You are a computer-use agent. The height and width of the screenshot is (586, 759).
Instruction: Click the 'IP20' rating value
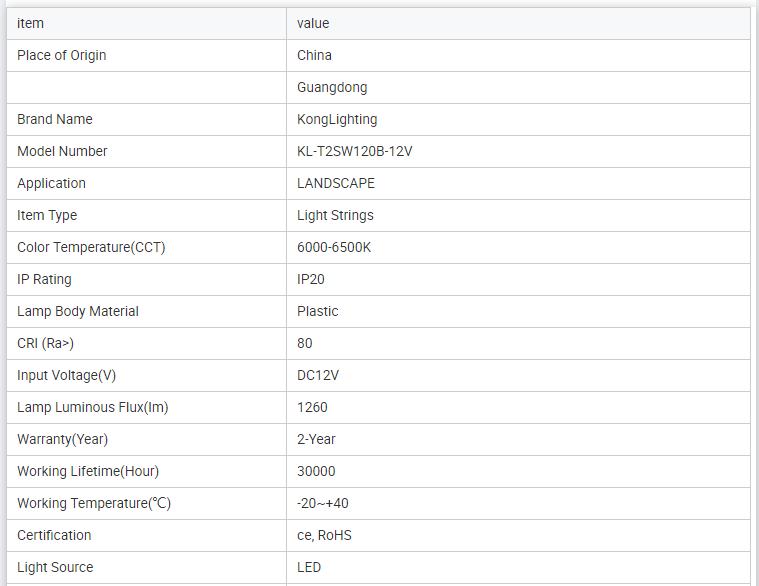pyautogui.click(x=311, y=279)
